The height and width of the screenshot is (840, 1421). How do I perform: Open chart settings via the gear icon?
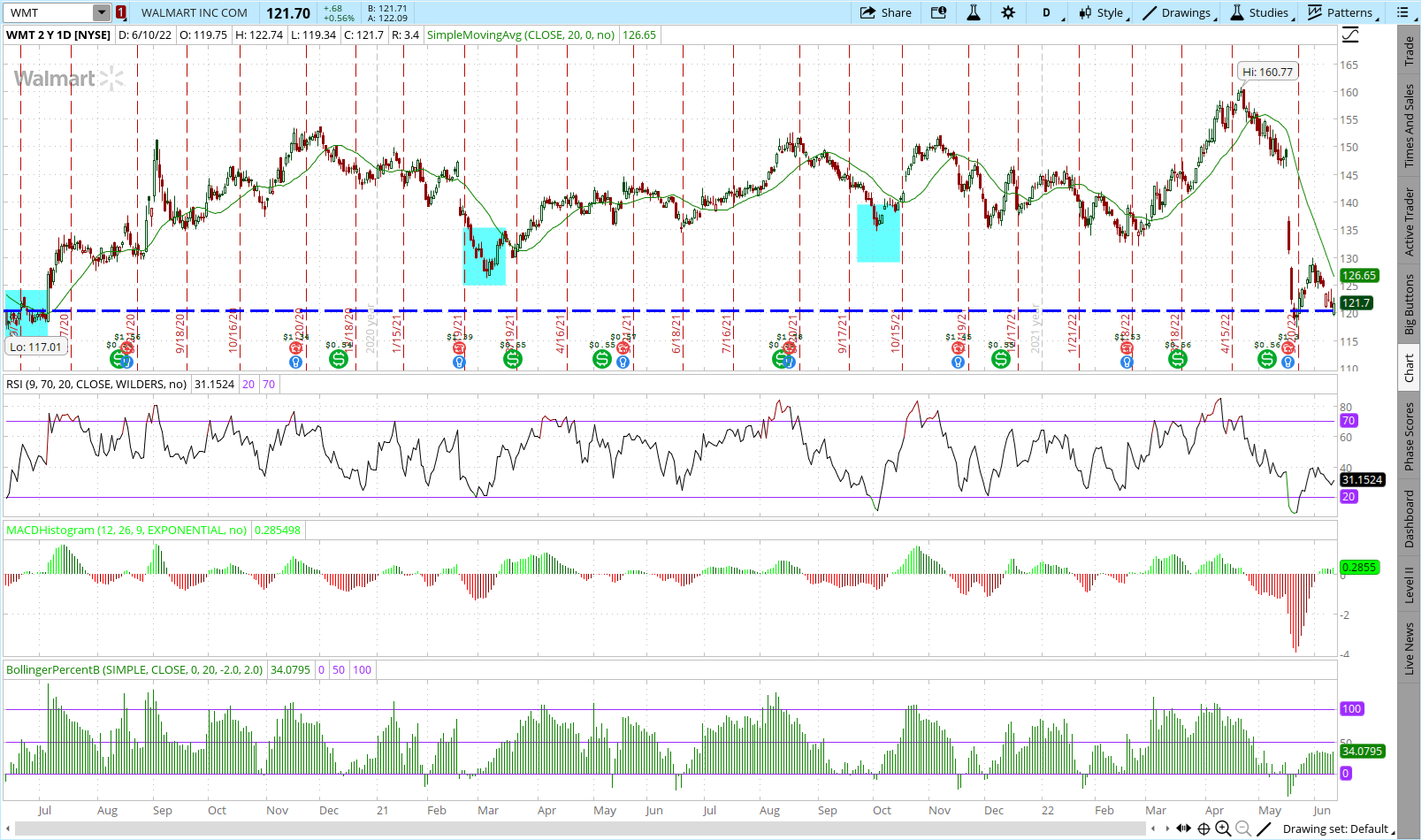pyautogui.click(x=1008, y=12)
